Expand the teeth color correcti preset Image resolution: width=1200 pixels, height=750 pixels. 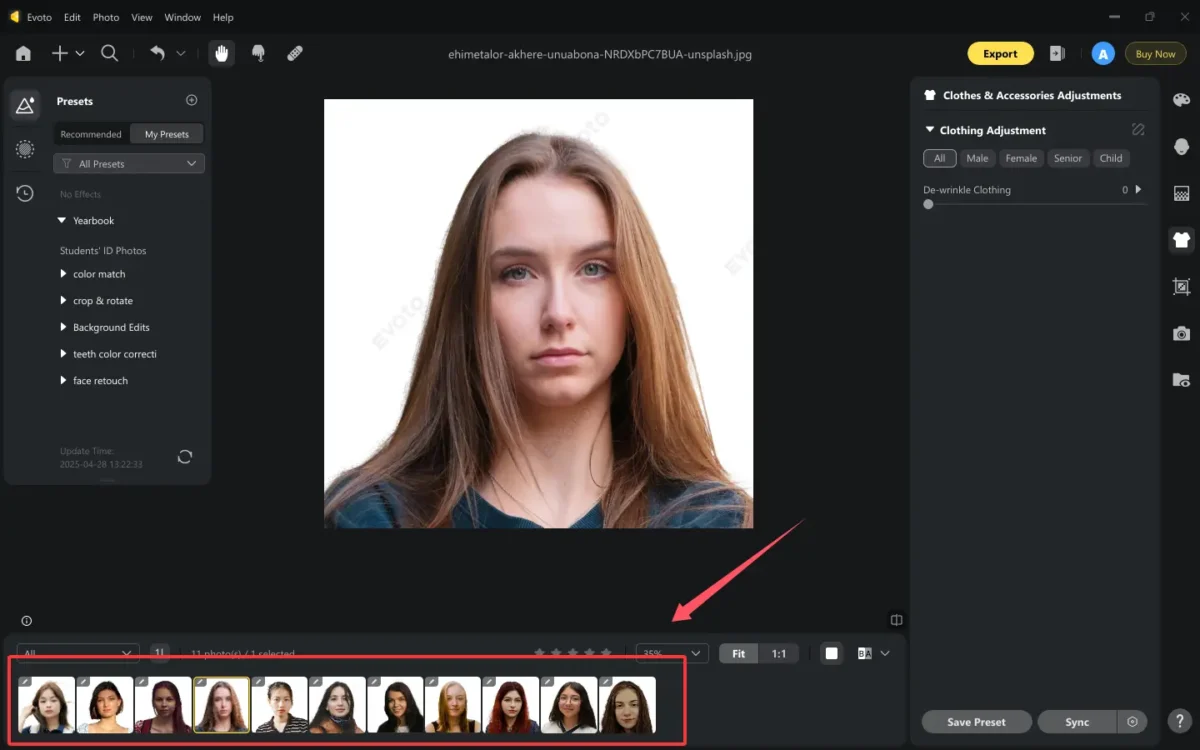click(64, 354)
